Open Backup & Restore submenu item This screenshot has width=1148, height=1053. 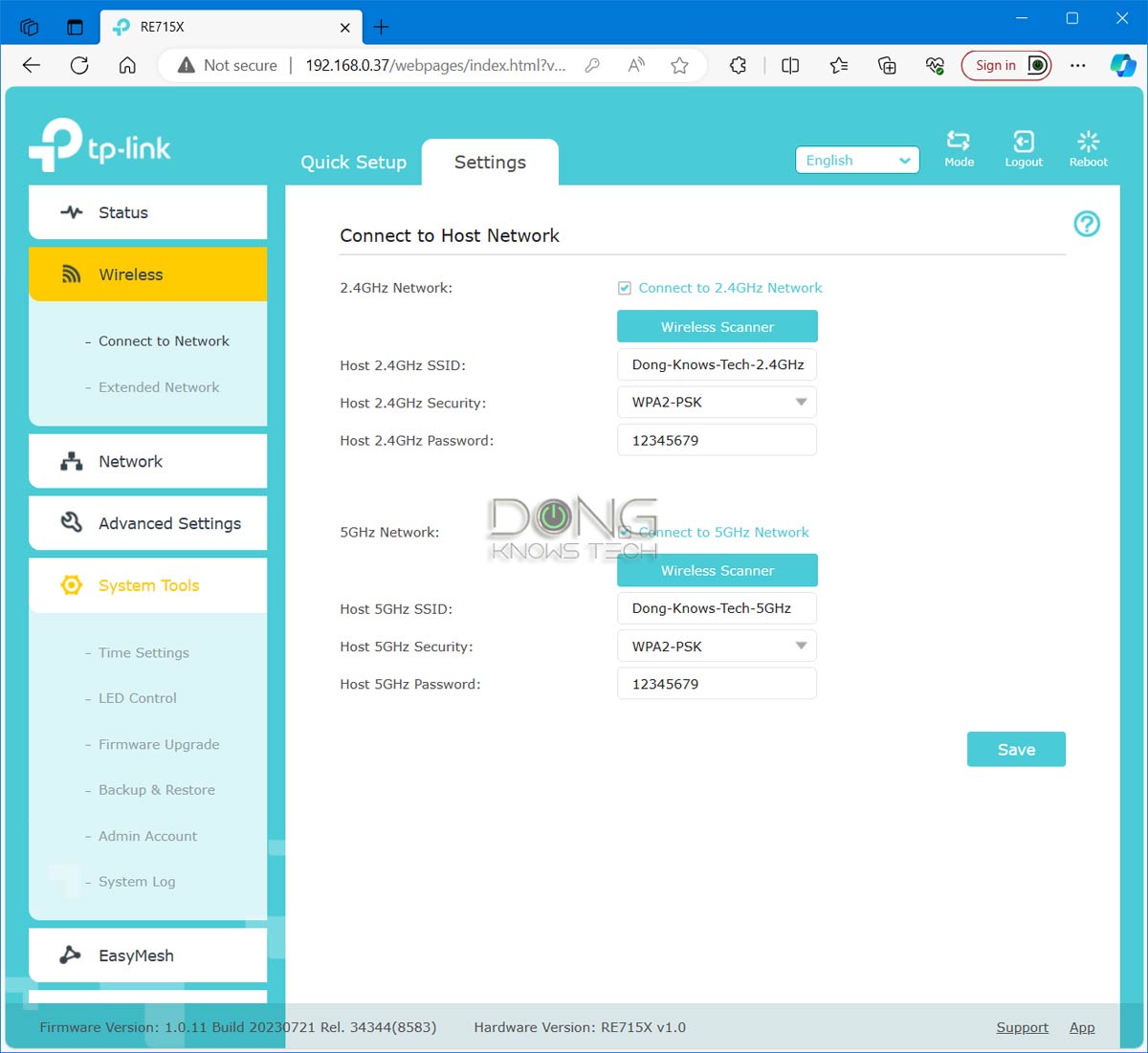(x=157, y=790)
